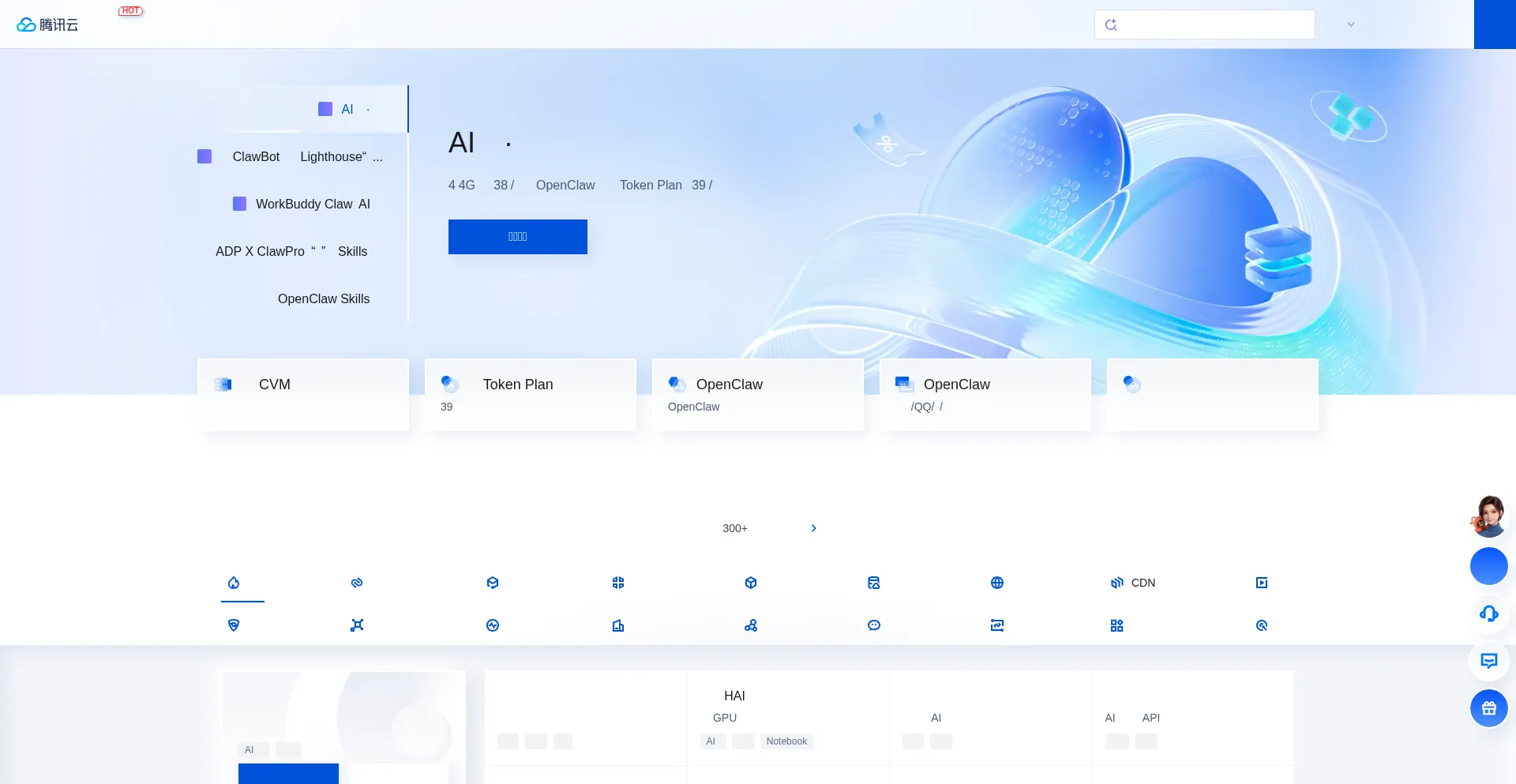1516x784 pixels.
Task: Open the HAI GPU product card
Action: (788, 718)
